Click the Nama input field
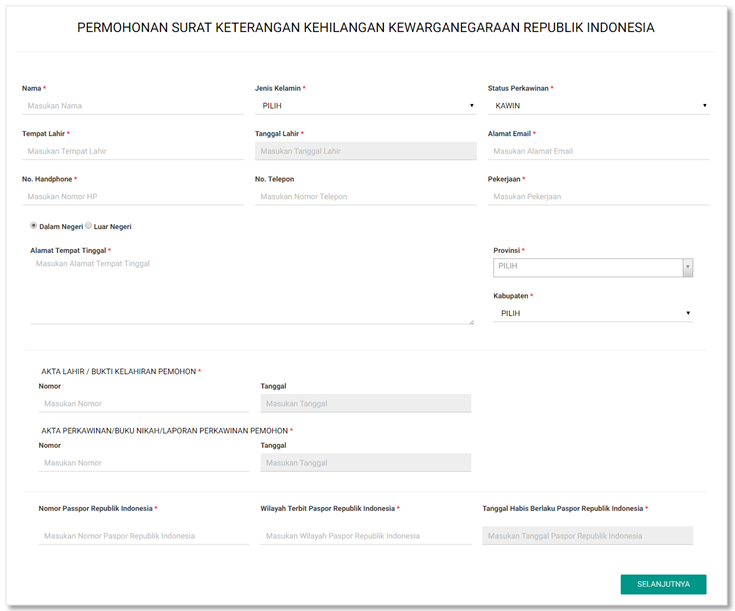735x611 pixels. [132, 105]
